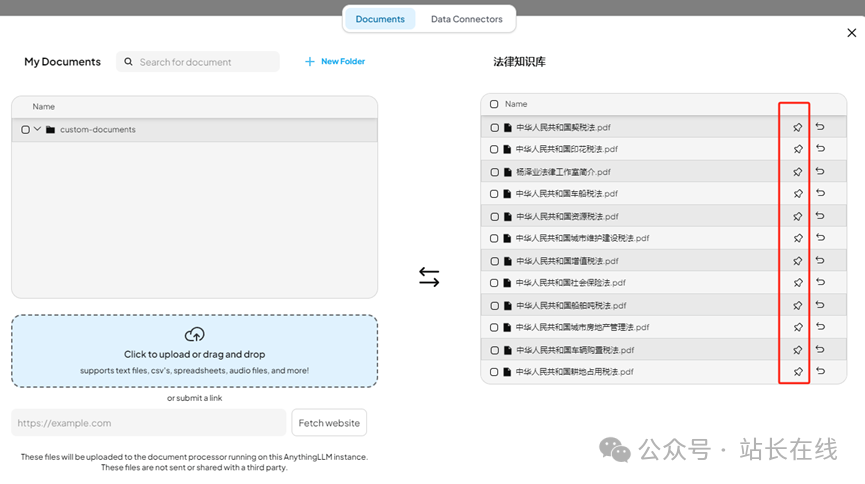Remove 中华人民共和国契税法.pdf using its return arrow

coord(820,127)
